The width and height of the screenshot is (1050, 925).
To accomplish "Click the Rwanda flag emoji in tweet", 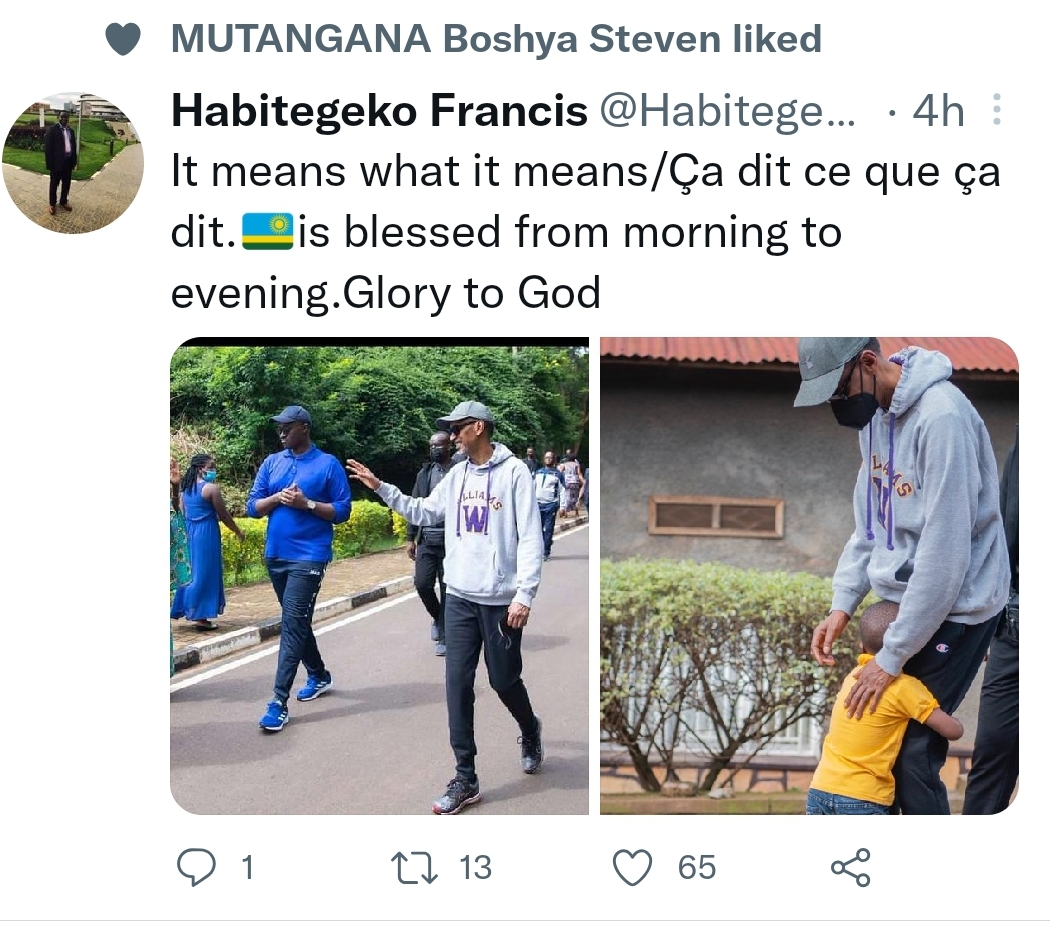I will pos(268,232).
